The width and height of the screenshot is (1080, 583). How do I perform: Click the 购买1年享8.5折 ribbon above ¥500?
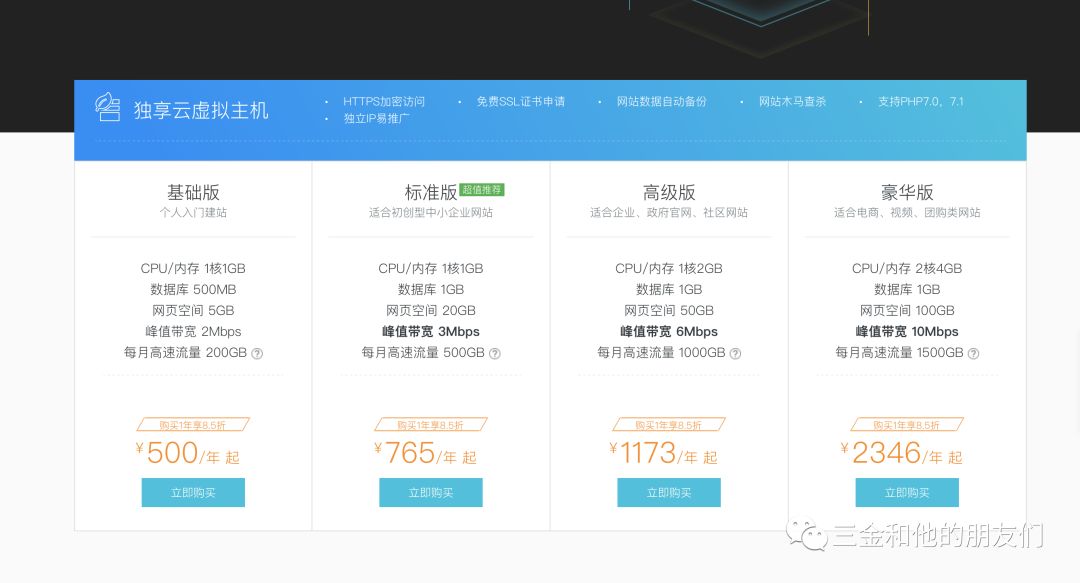[193, 424]
